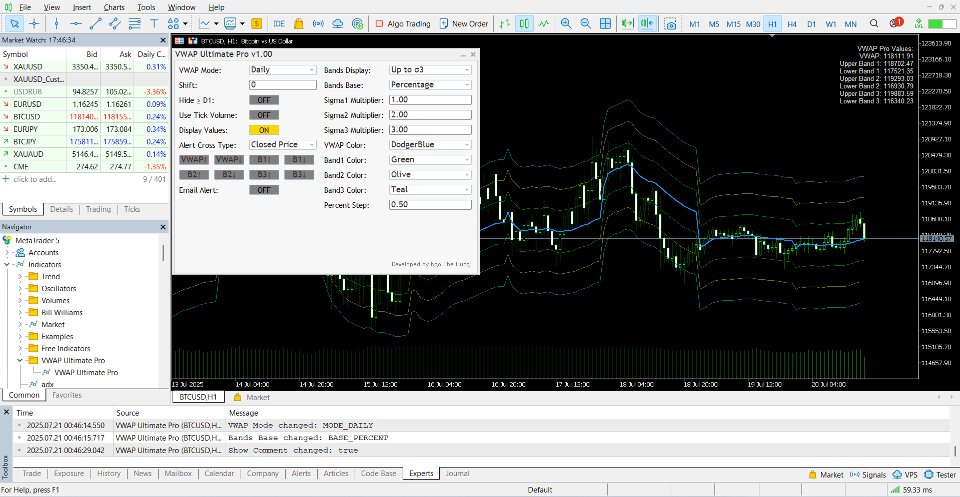This screenshot has height=497, width=960.
Task: Draw a vertical line on chart
Action: click(x=56, y=23)
